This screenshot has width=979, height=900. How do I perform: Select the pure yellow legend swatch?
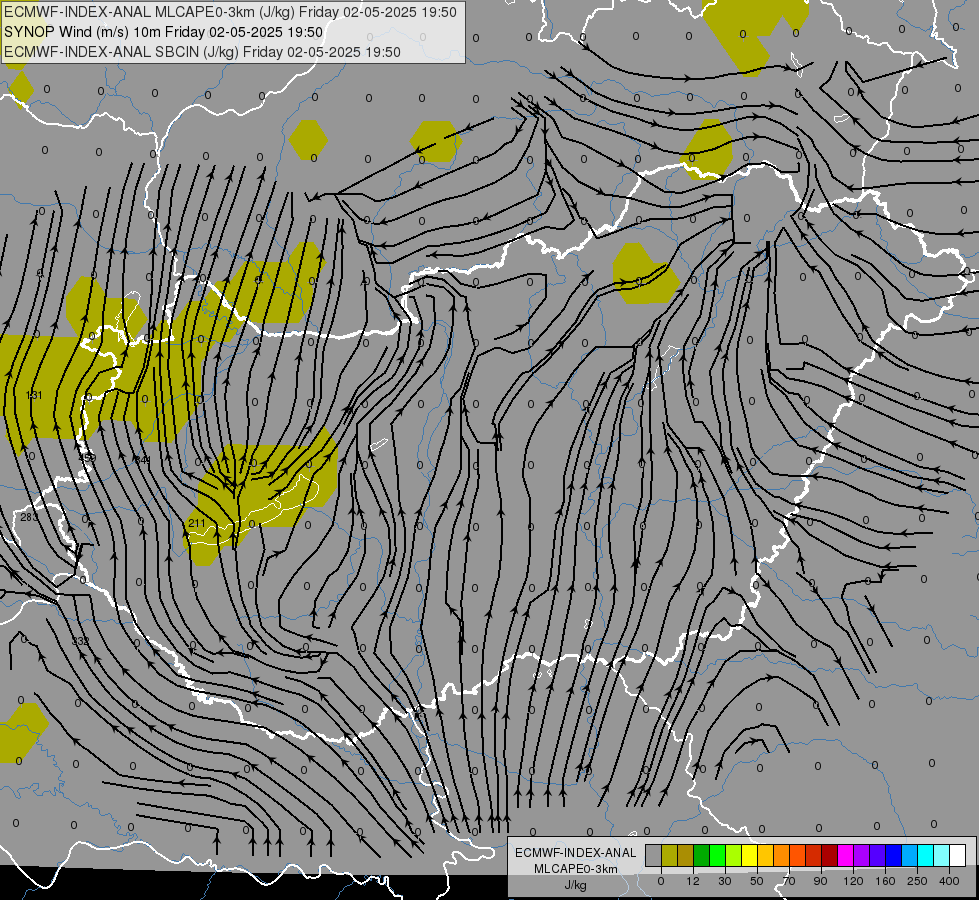[x=750, y=855]
